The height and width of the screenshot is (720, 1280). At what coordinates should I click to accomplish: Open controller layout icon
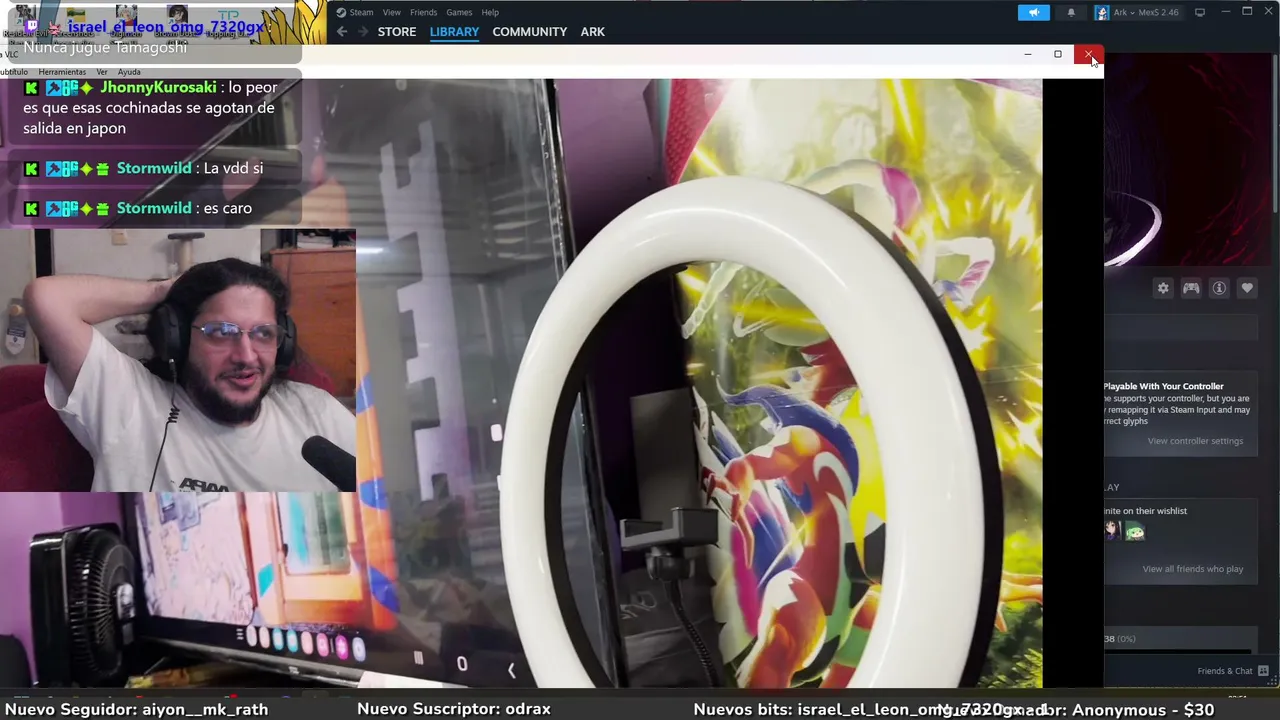point(1191,288)
